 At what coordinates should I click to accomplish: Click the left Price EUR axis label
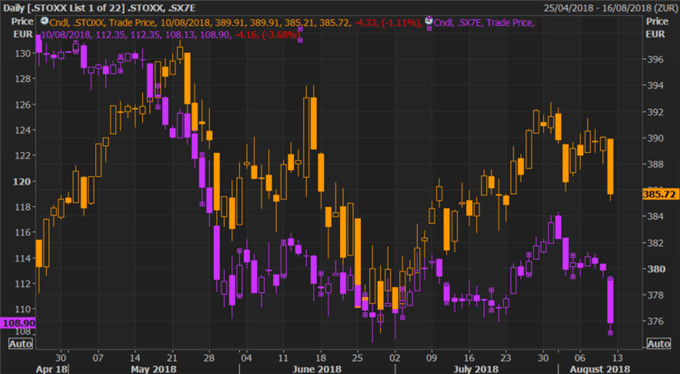point(23,28)
